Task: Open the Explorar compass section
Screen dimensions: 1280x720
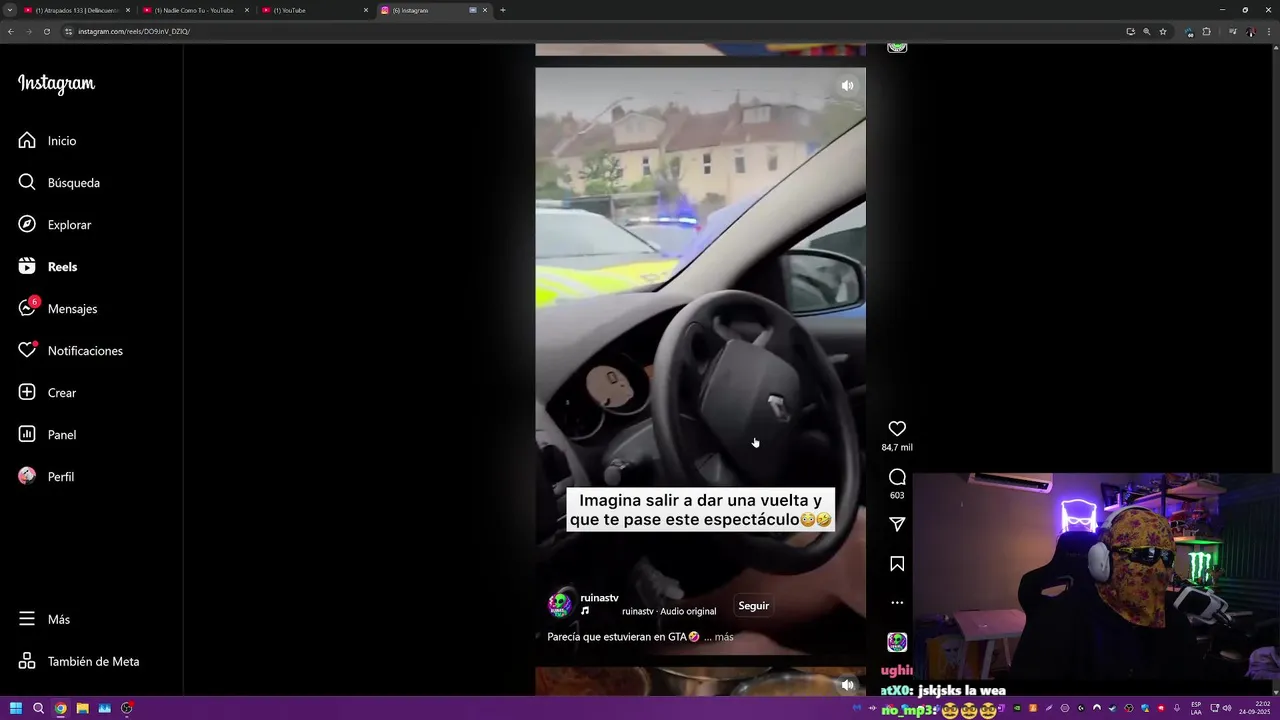Action: tap(55, 225)
